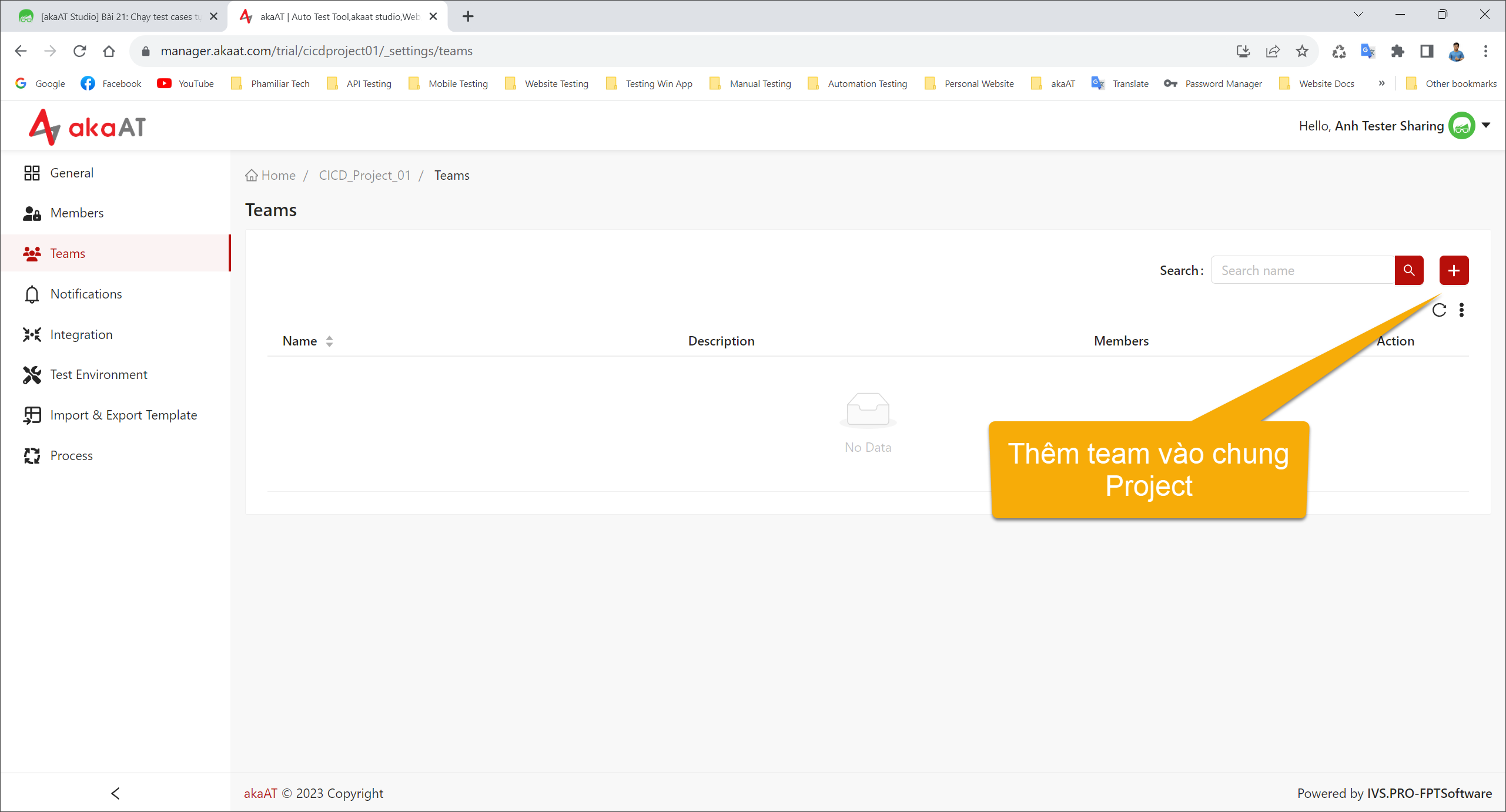Open the tab search dropdown chevron
This screenshot has height=812, width=1506.
point(1358,15)
